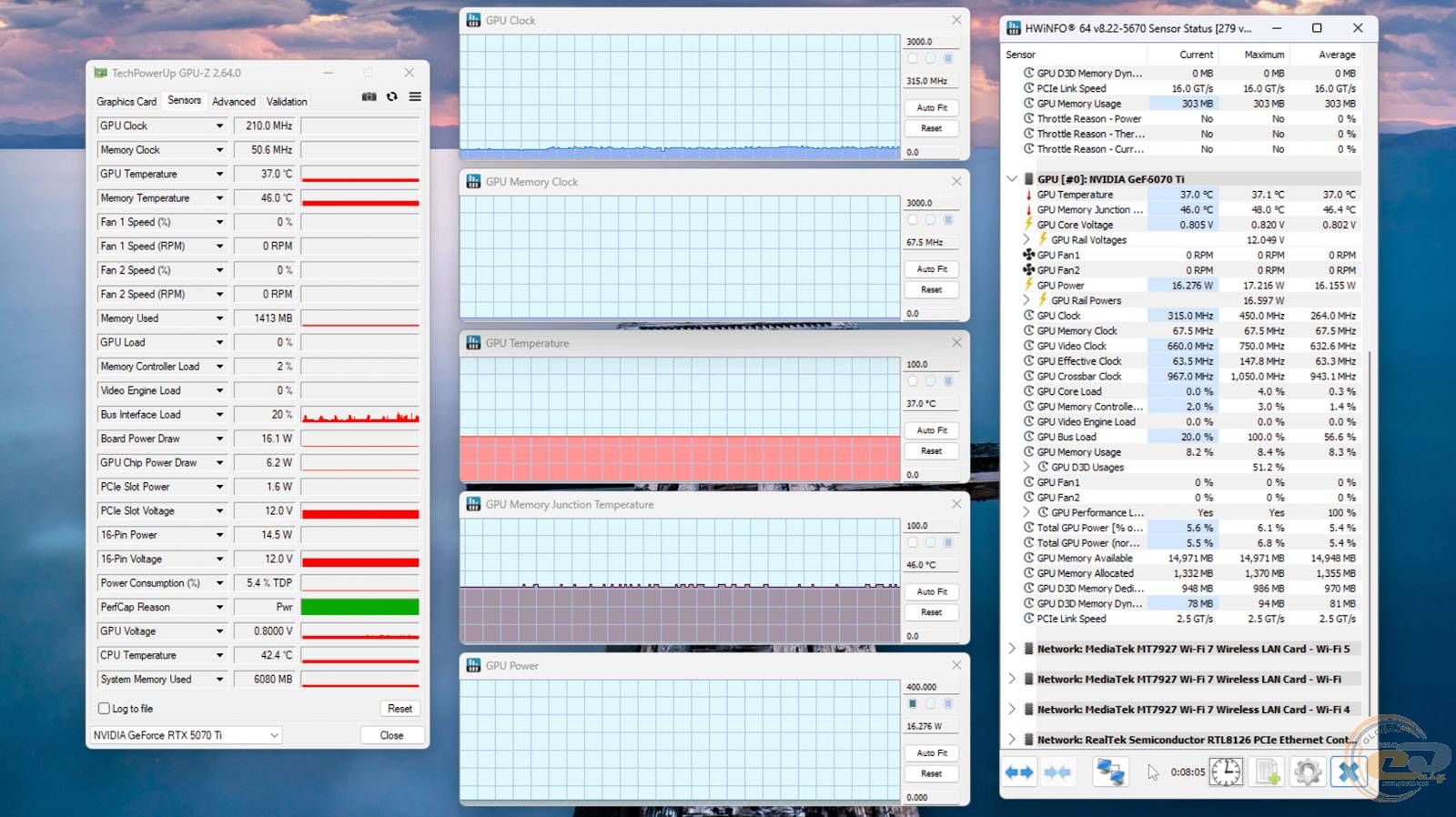Click Auto Fit in the GPU Clock graph
This screenshot has width=1456, height=817.
pyautogui.click(x=932, y=107)
